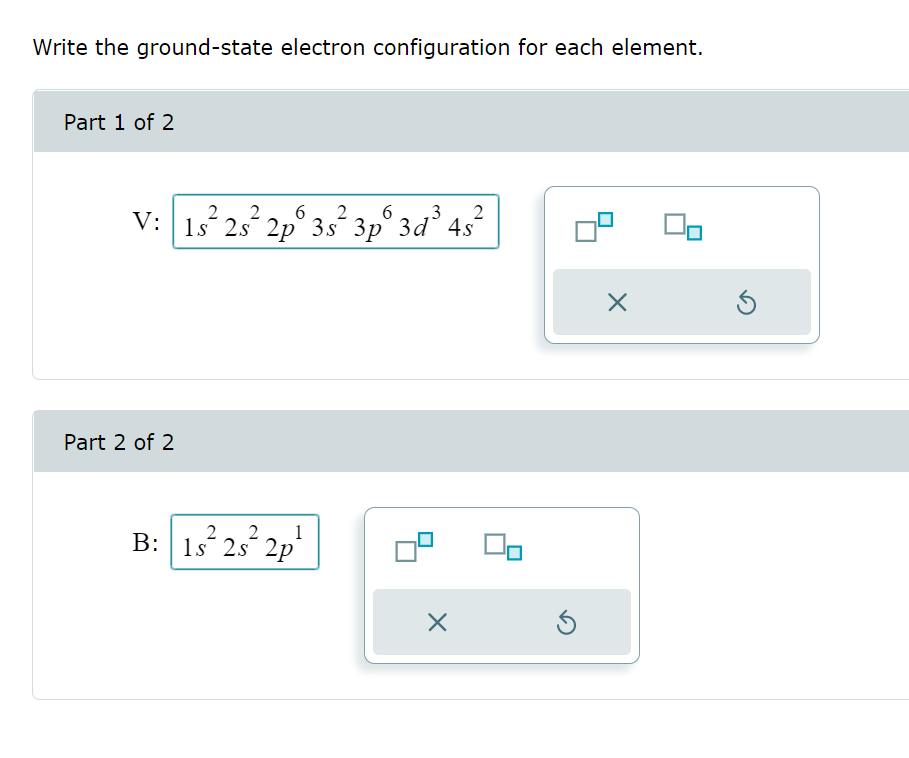Image resolution: width=909 pixels, height=758 pixels.
Task: Click inside the B answer input box
Action: click(x=245, y=543)
